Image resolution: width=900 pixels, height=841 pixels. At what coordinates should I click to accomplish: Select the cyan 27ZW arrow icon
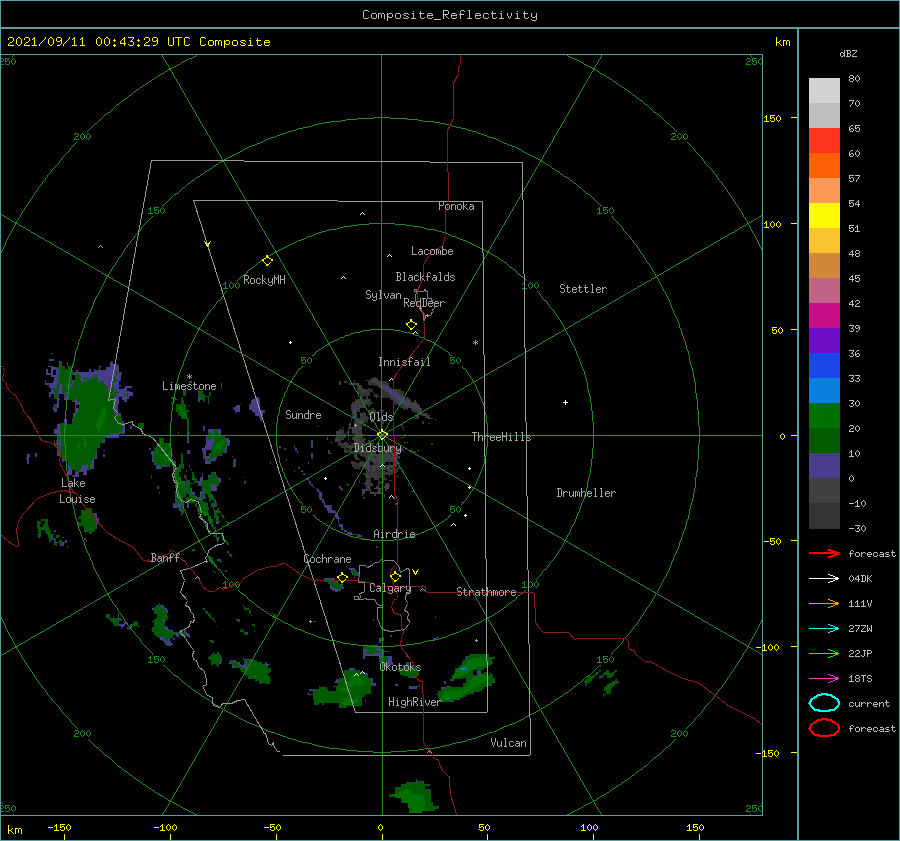[x=824, y=629]
